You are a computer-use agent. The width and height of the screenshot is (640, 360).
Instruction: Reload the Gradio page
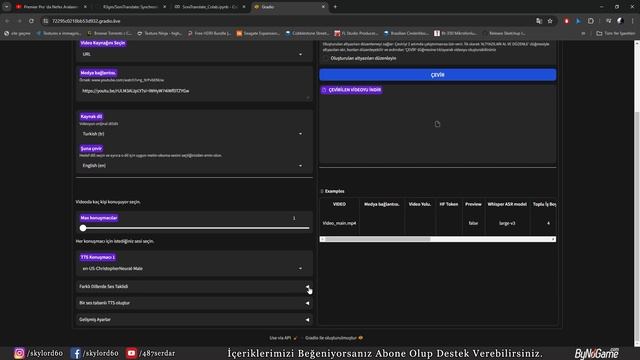[31, 21]
